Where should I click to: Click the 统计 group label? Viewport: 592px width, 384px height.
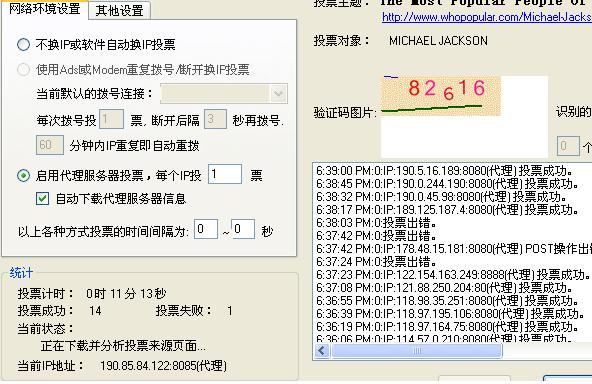[21, 273]
